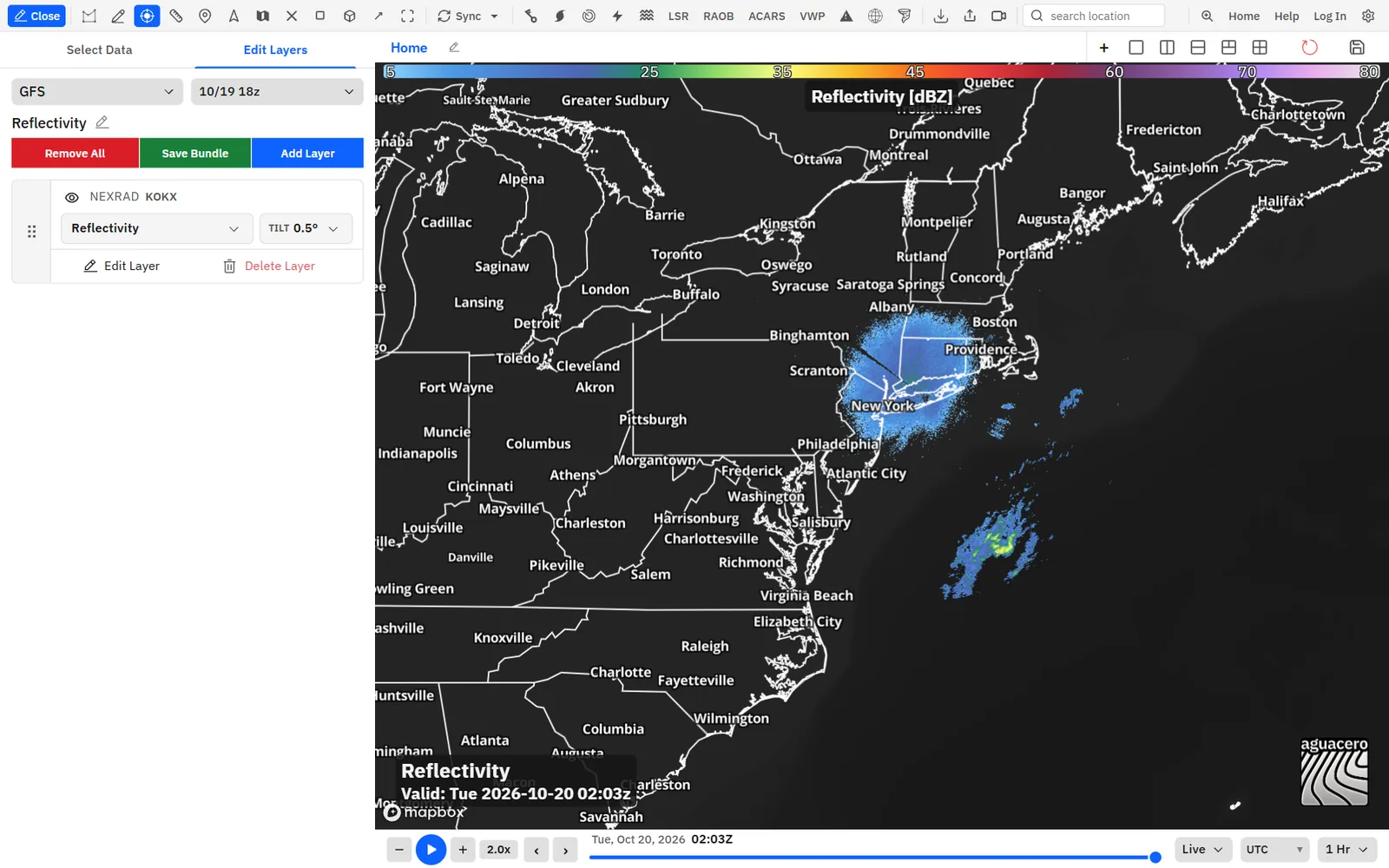Open the GFS model dropdown

(97, 91)
